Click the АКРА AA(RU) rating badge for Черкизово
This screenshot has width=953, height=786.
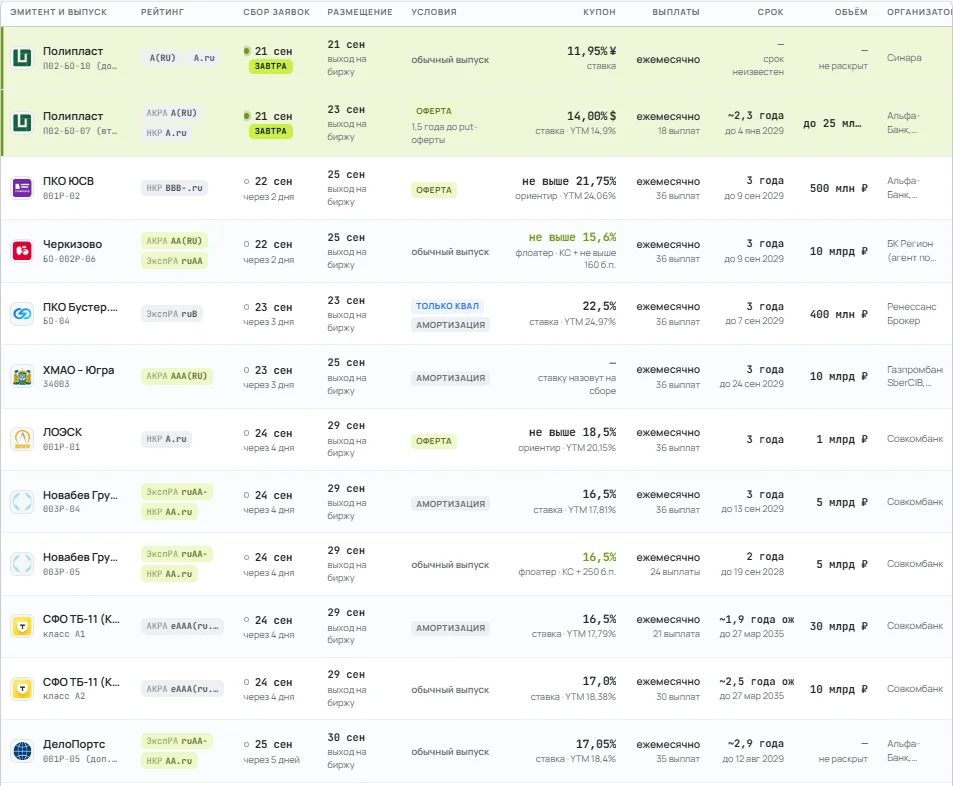pyautogui.click(x=174, y=241)
